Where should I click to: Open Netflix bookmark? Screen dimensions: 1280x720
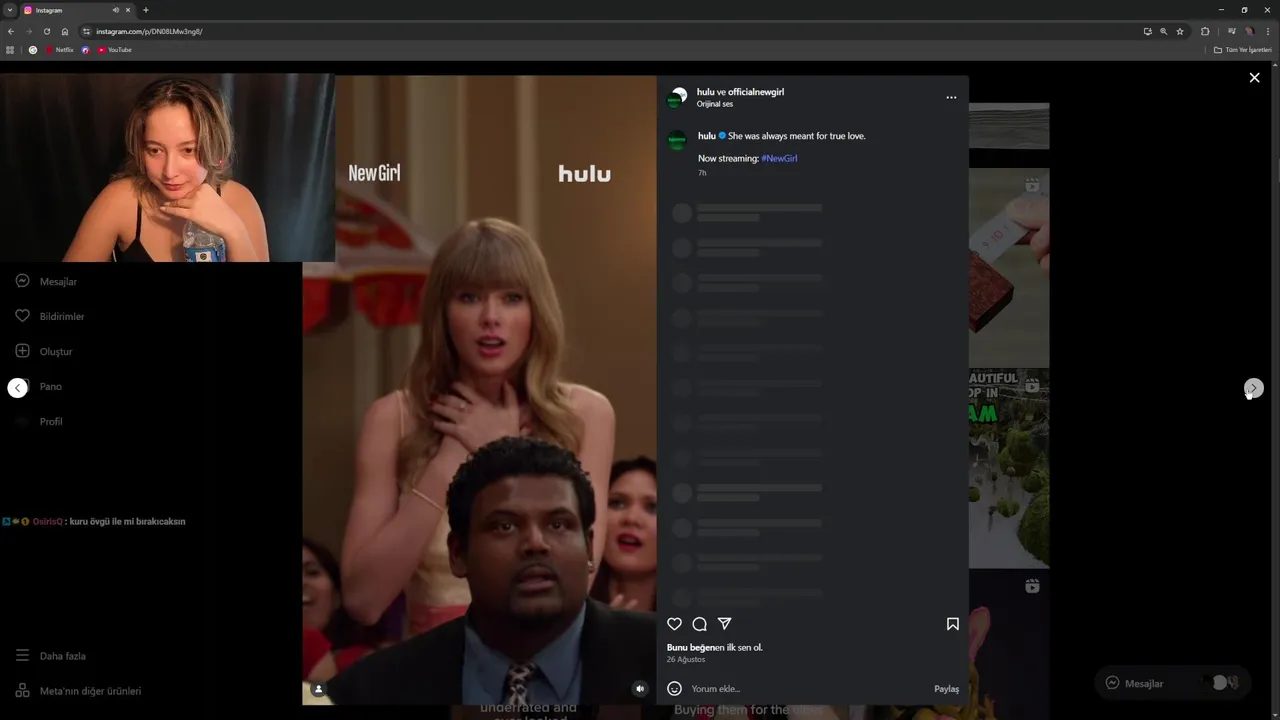tap(60, 50)
